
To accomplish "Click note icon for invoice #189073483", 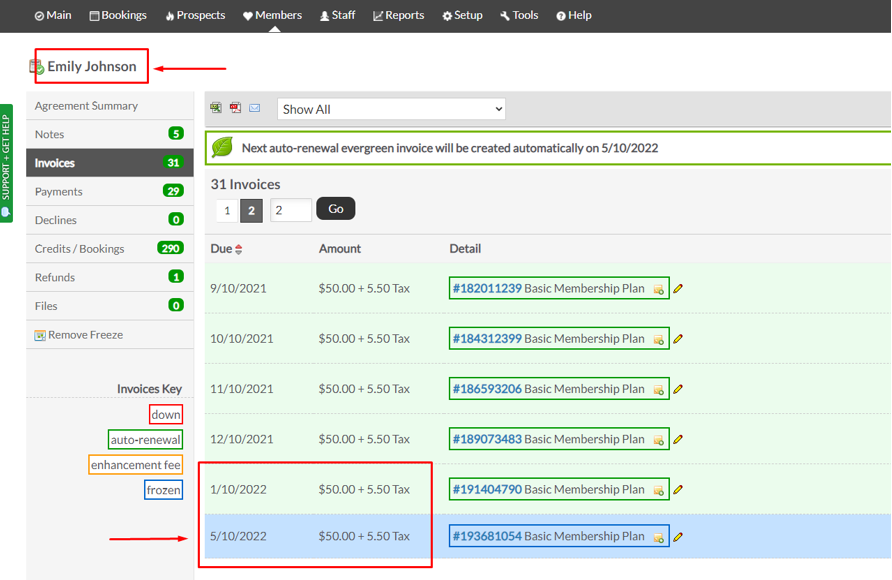I will pyautogui.click(x=659, y=440).
